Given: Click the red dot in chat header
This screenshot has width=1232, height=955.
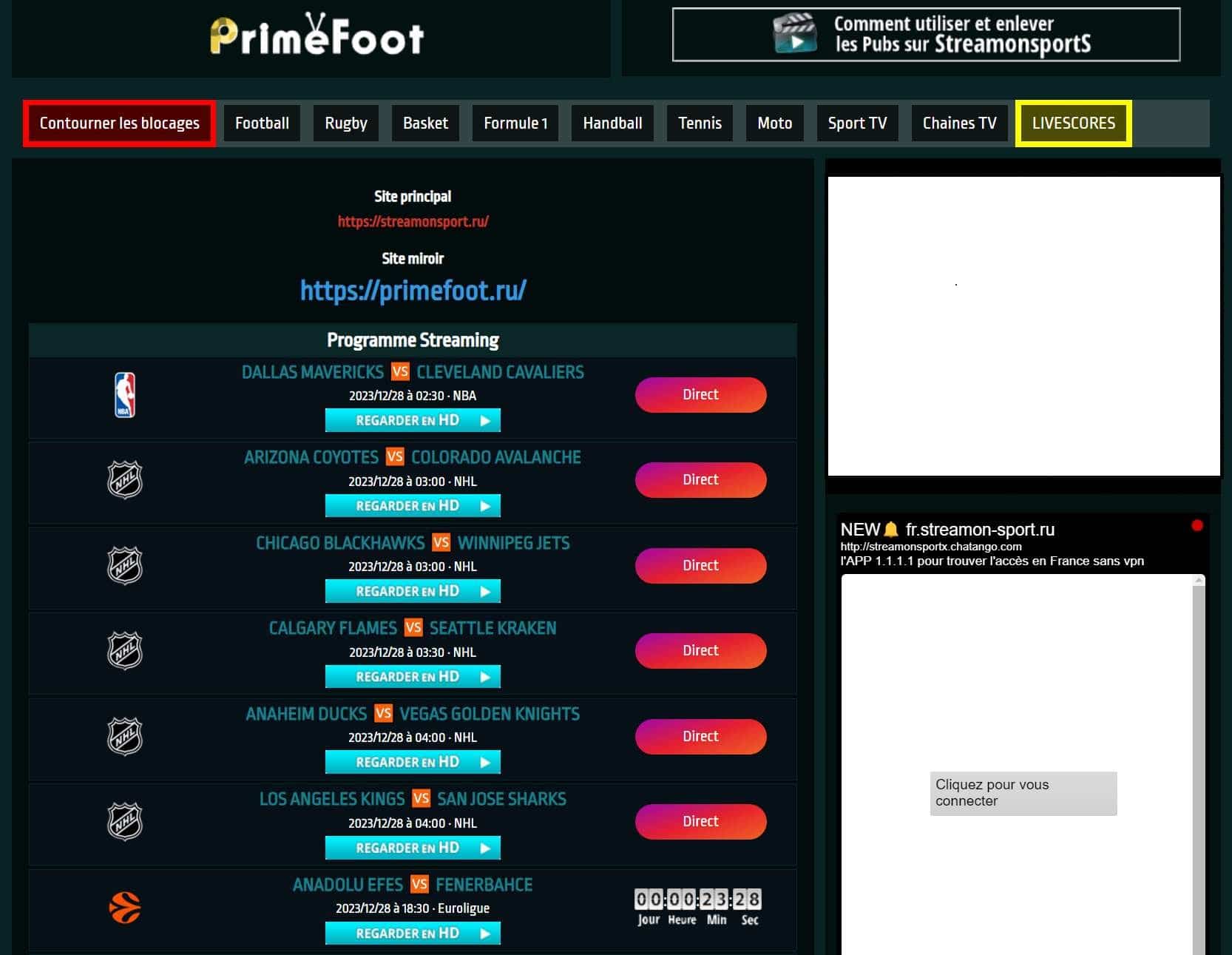Looking at the screenshot, I should 1197,525.
